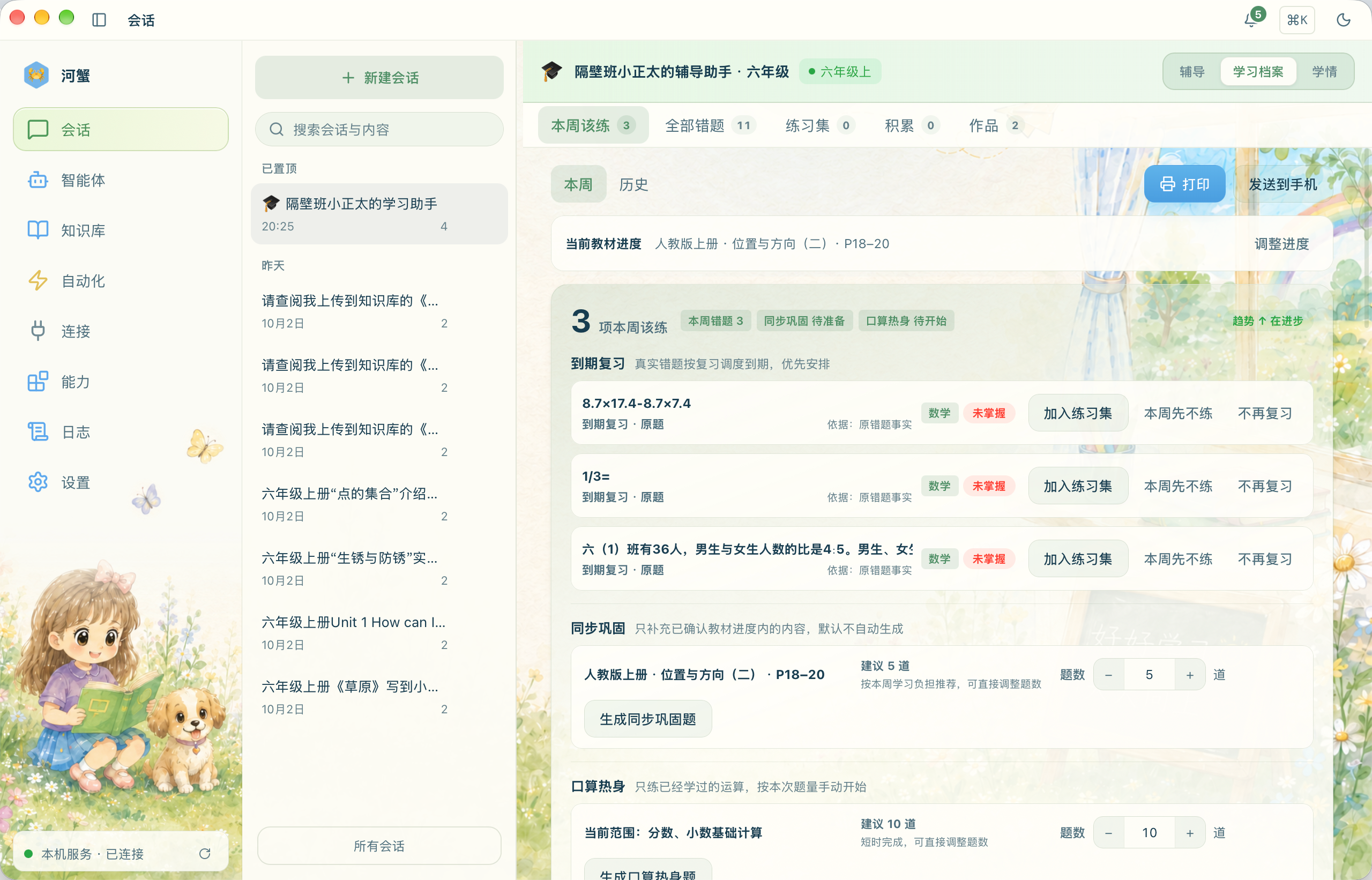Refresh the 本机服务 connection status
The width and height of the screenshot is (1372, 880).
click(205, 853)
